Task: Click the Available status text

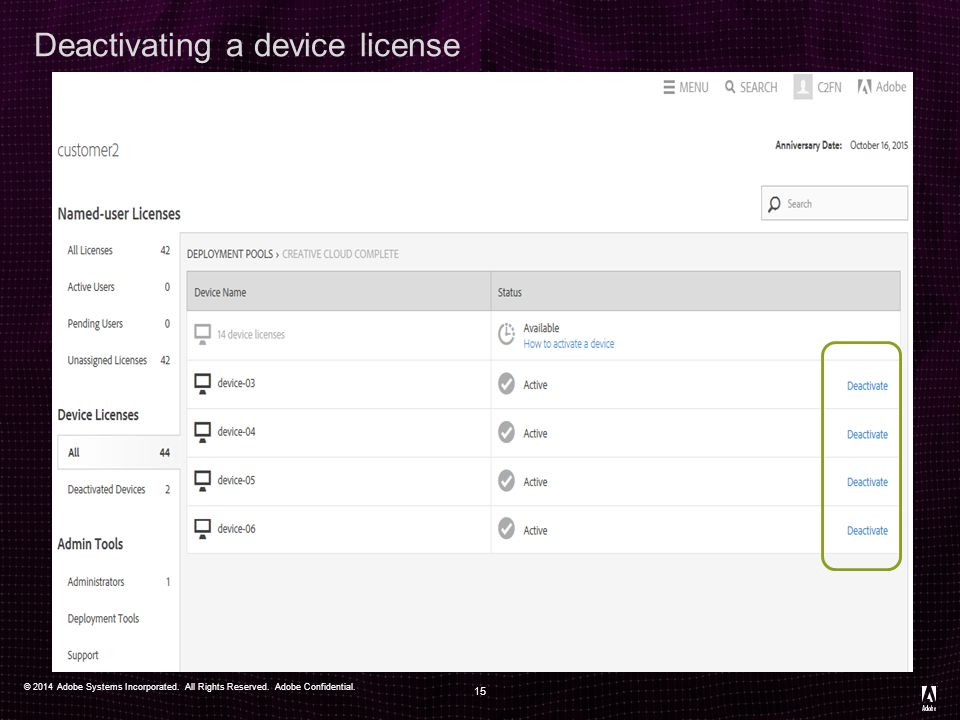Action: pos(541,328)
